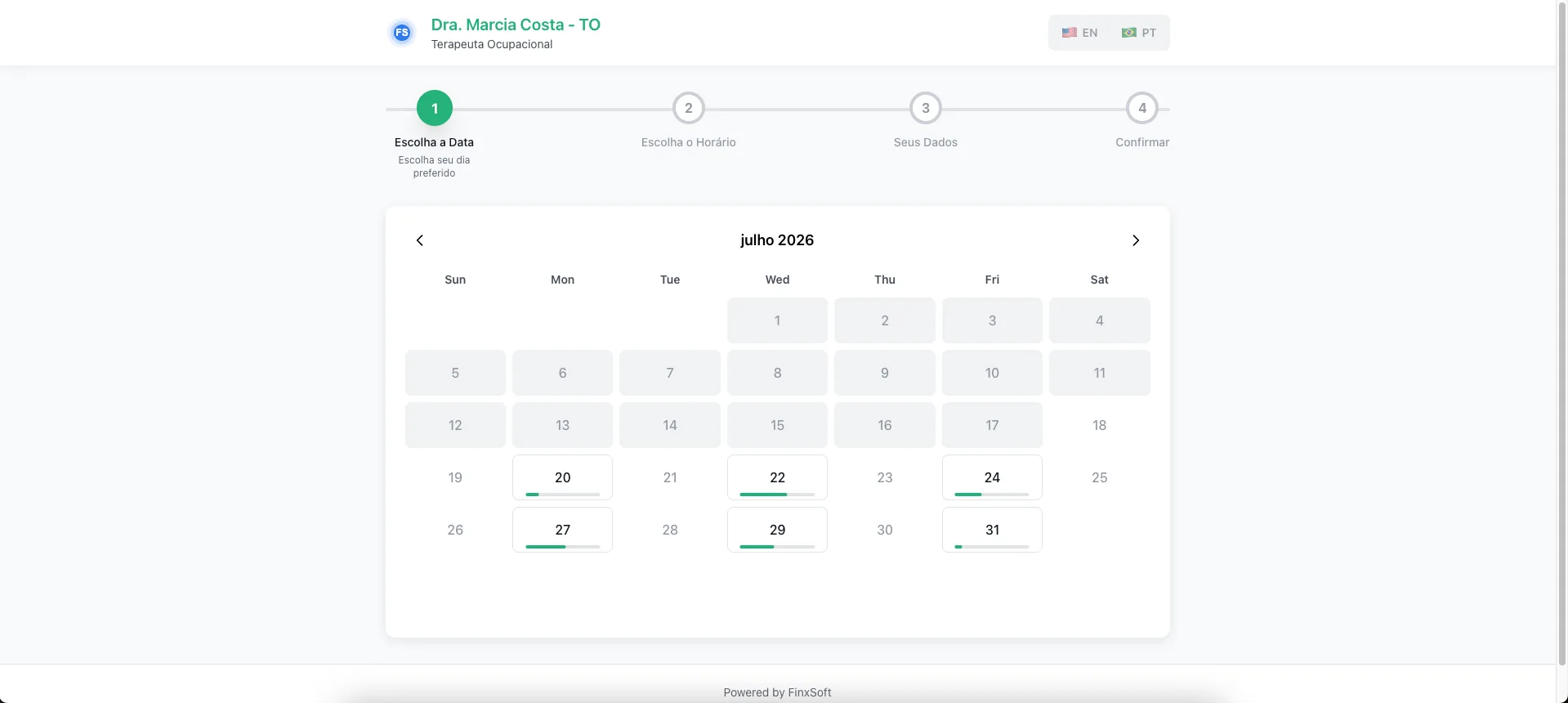
Task: Select step 2 circle Escolha o Horário
Action: [x=689, y=108]
